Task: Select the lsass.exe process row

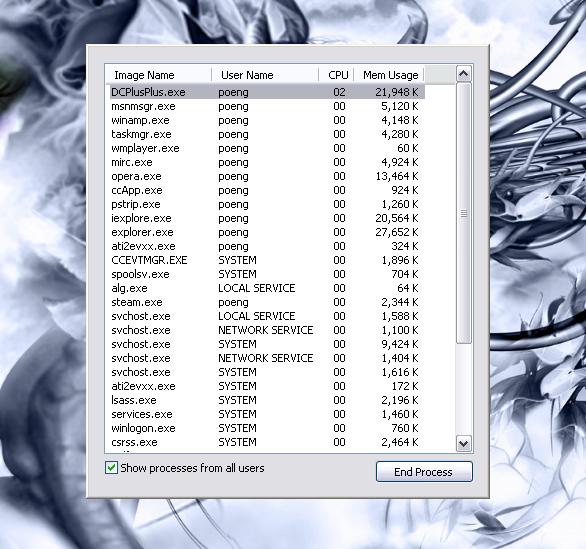Action: (x=267, y=400)
